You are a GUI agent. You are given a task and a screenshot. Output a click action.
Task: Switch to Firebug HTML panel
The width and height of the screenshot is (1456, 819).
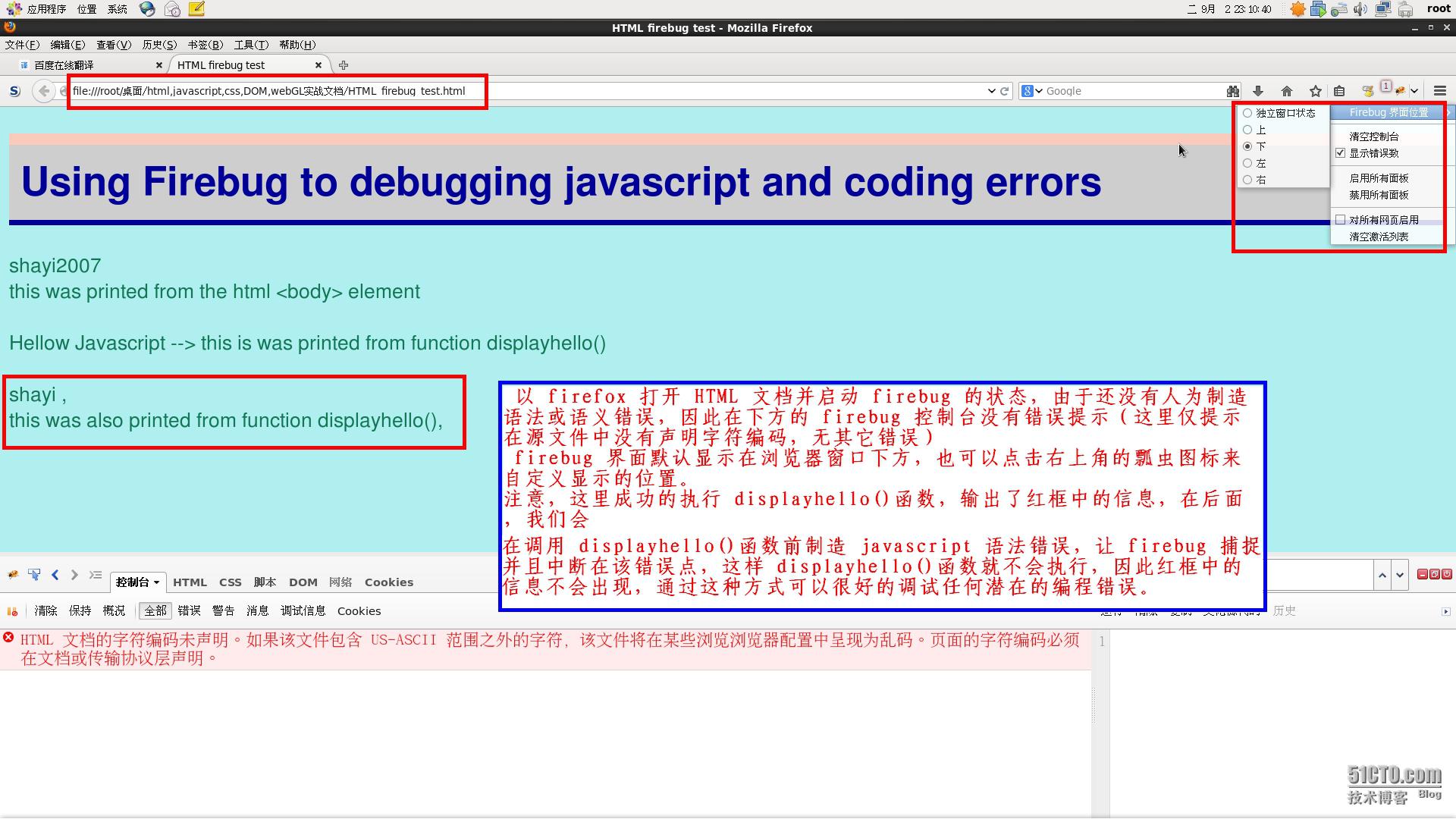click(190, 582)
